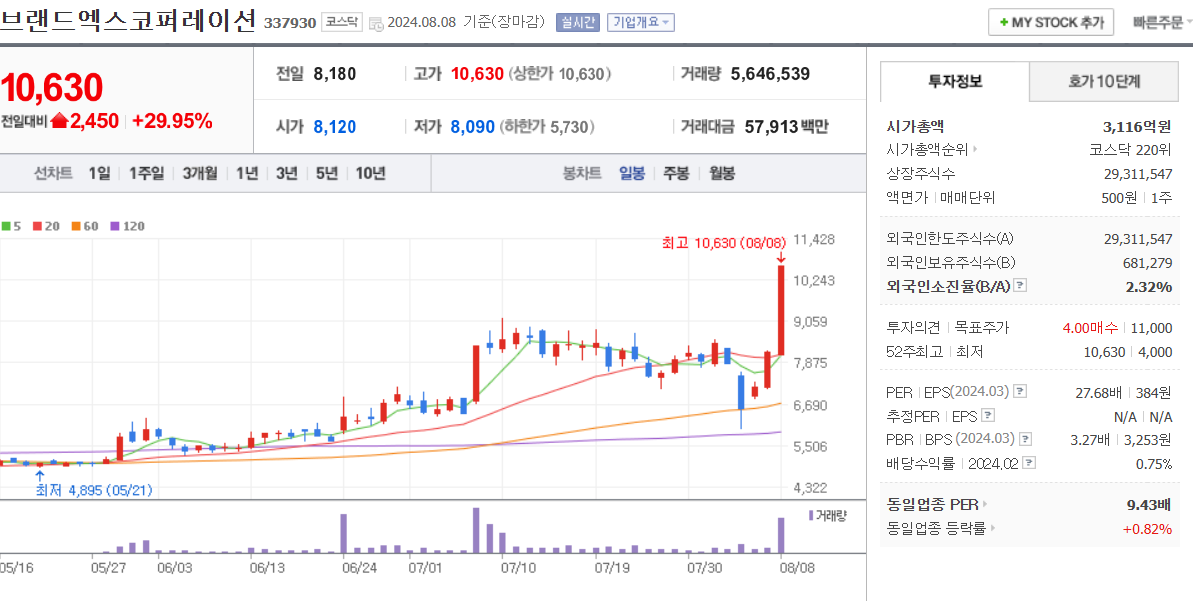
Task: Click the 코스닥 market badge
Action: tap(340, 22)
